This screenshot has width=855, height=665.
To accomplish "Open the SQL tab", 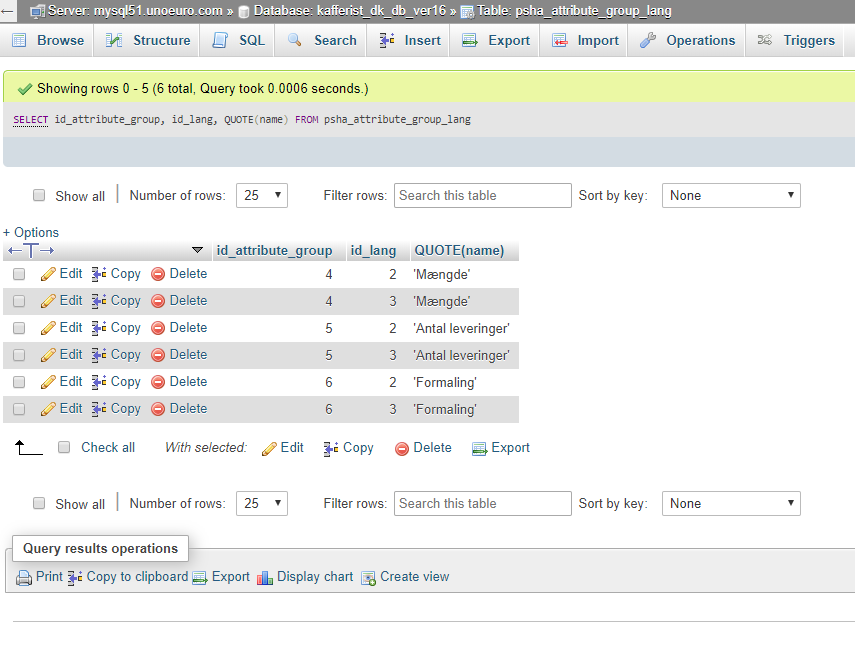I will [238, 40].
